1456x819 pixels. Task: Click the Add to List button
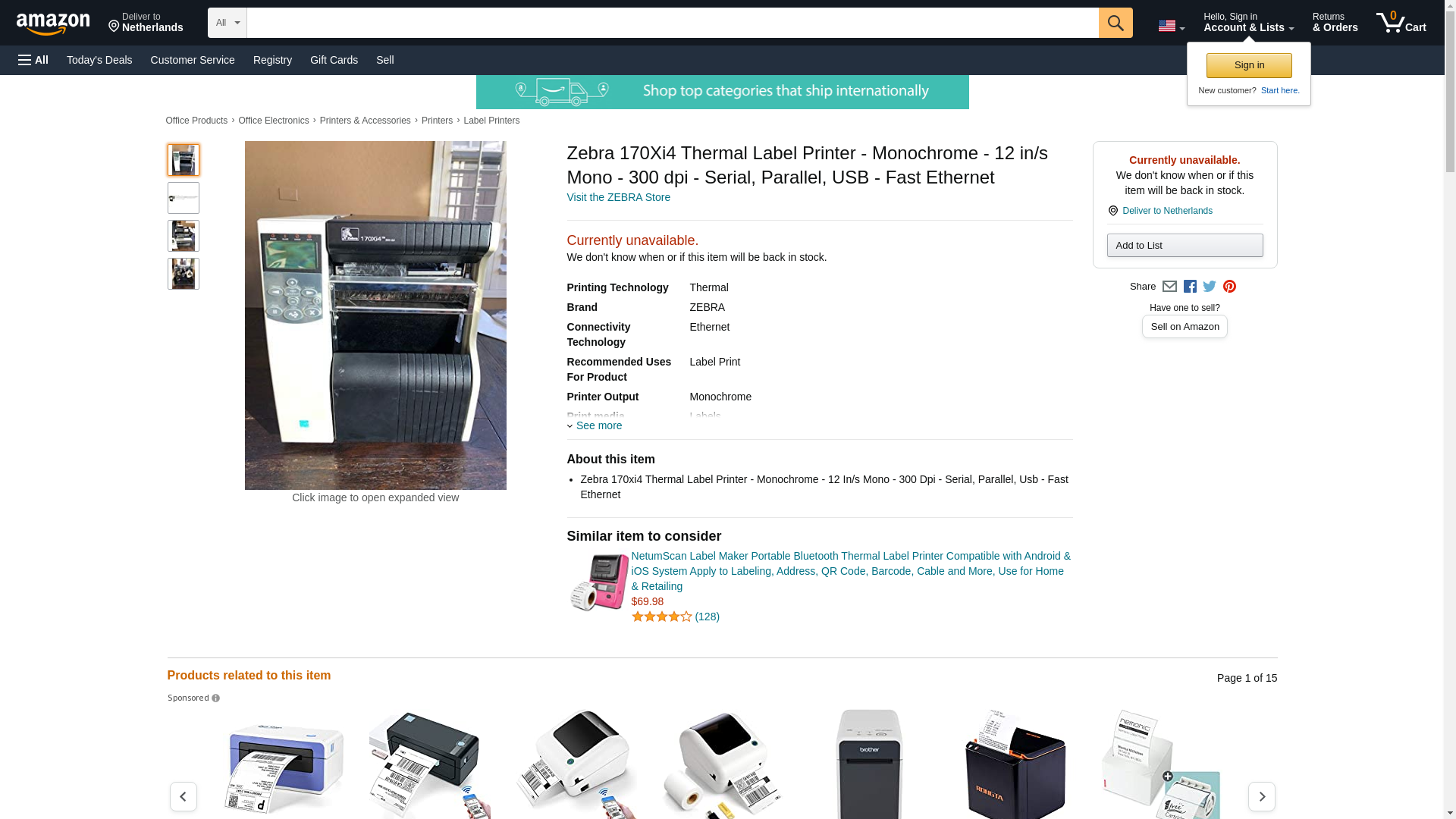[1184, 245]
